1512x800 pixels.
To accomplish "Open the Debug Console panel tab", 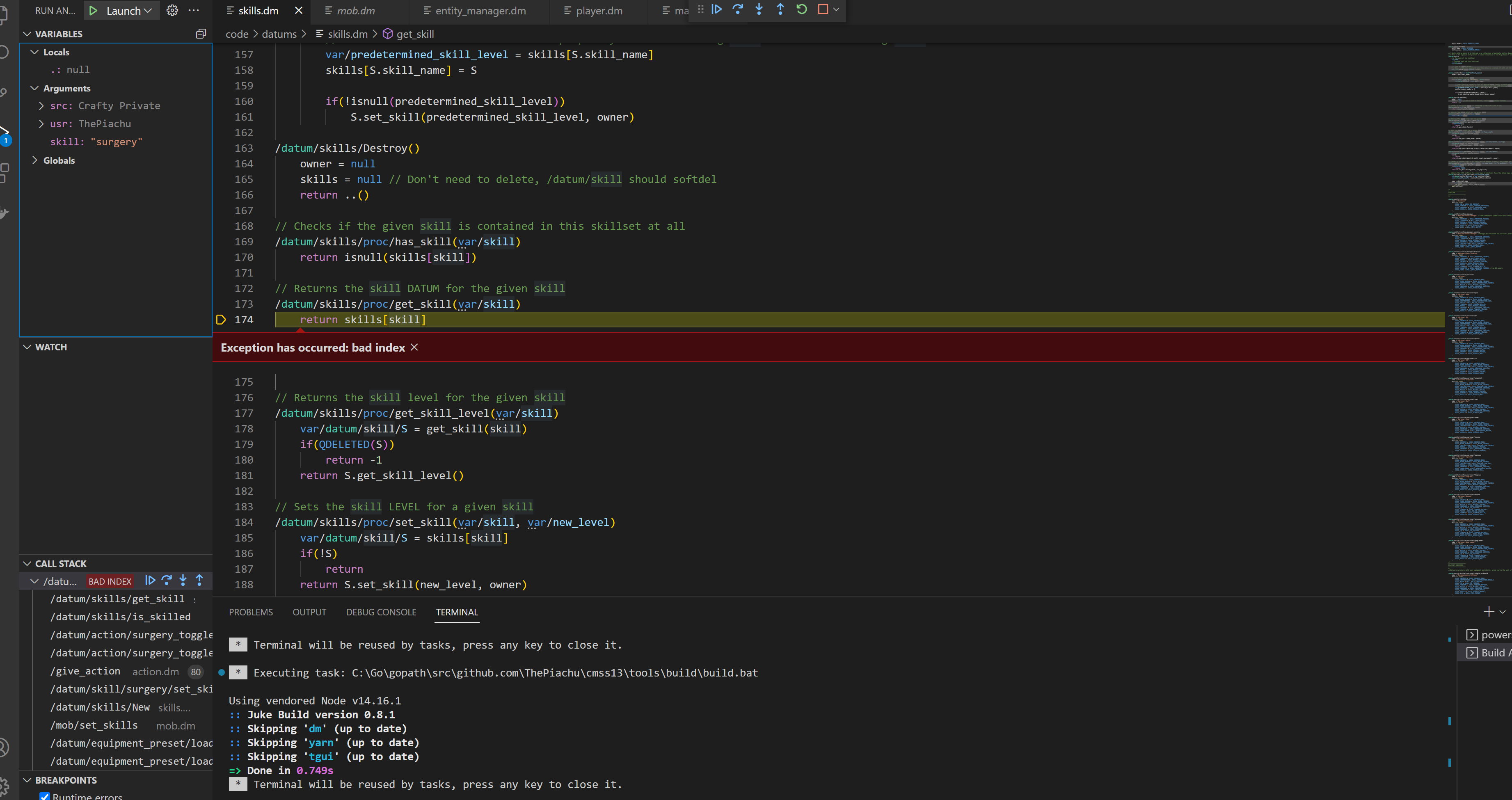I will point(381,612).
